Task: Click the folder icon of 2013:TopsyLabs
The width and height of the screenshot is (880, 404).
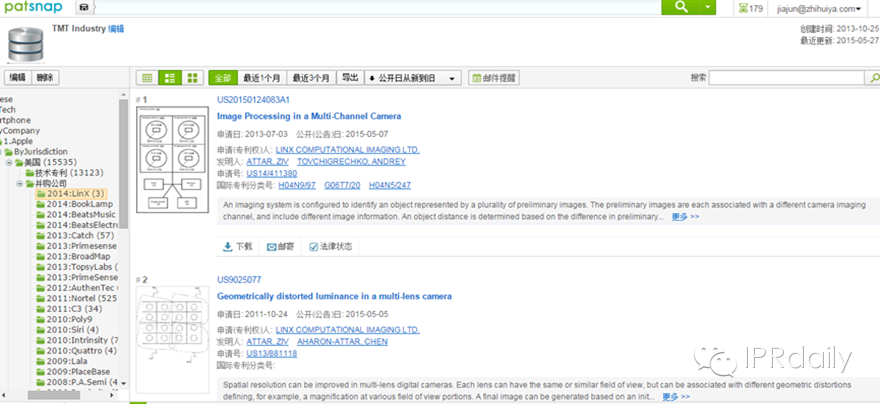Action: point(40,267)
